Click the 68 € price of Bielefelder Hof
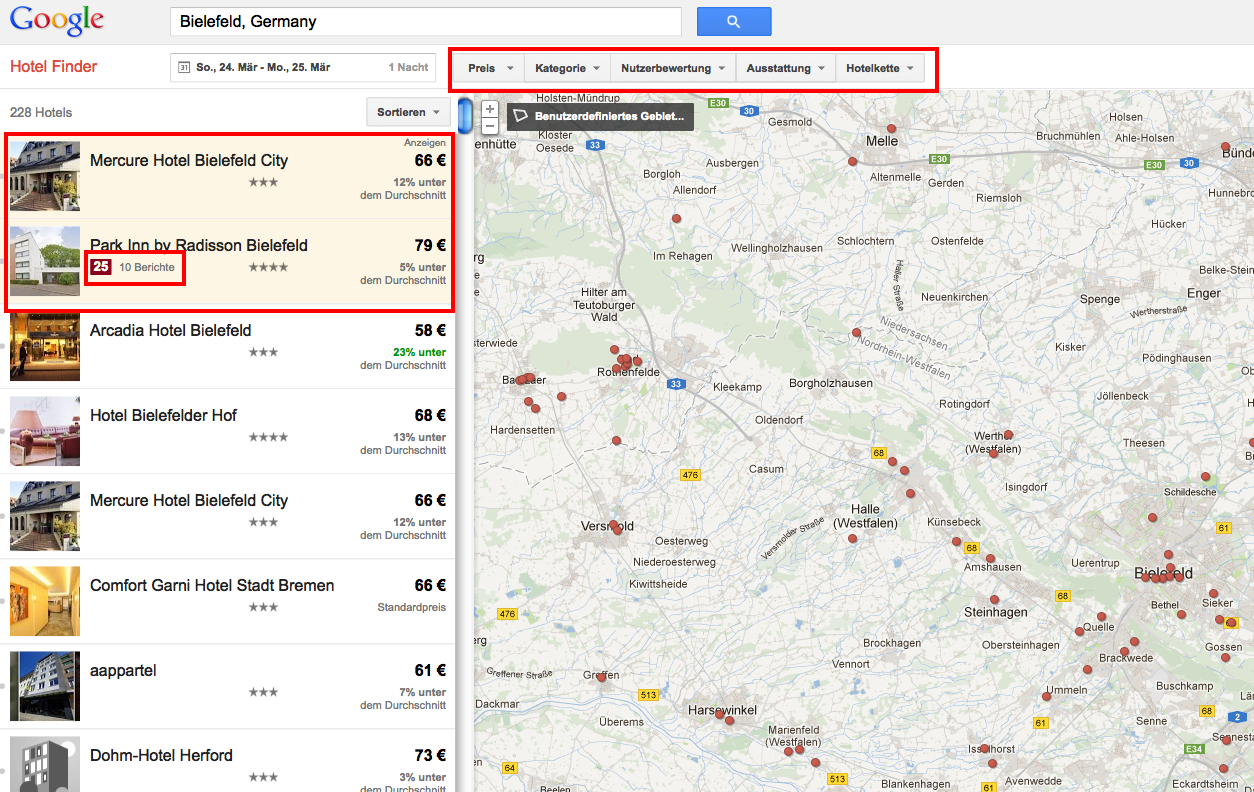 pyautogui.click(x=430, y=415)
